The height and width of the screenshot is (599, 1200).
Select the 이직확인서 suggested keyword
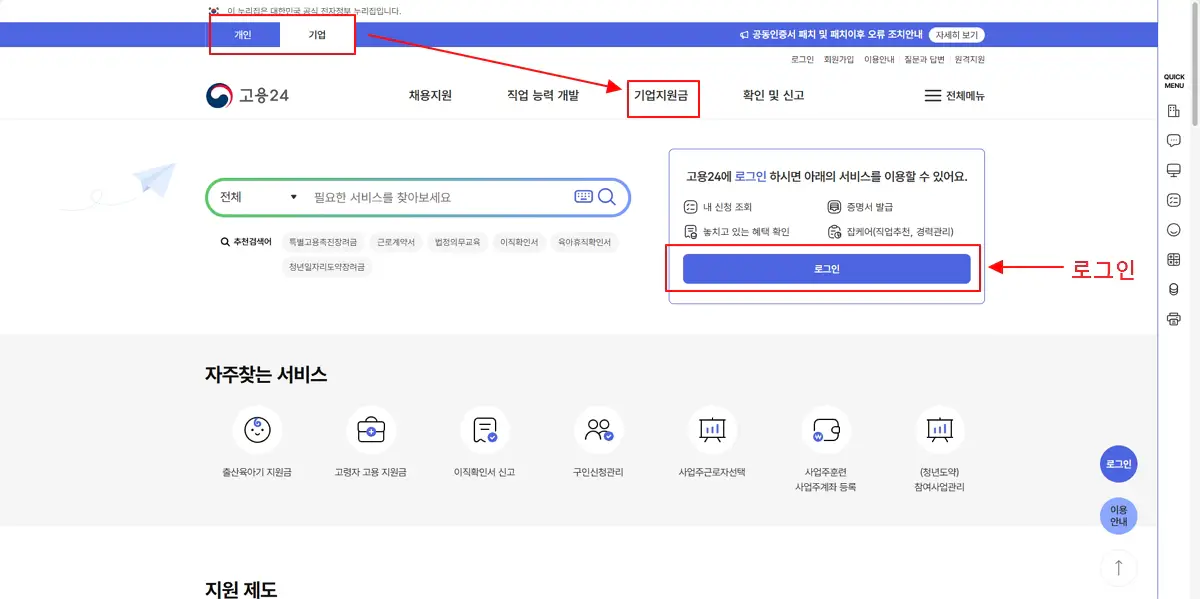(519, 242)
